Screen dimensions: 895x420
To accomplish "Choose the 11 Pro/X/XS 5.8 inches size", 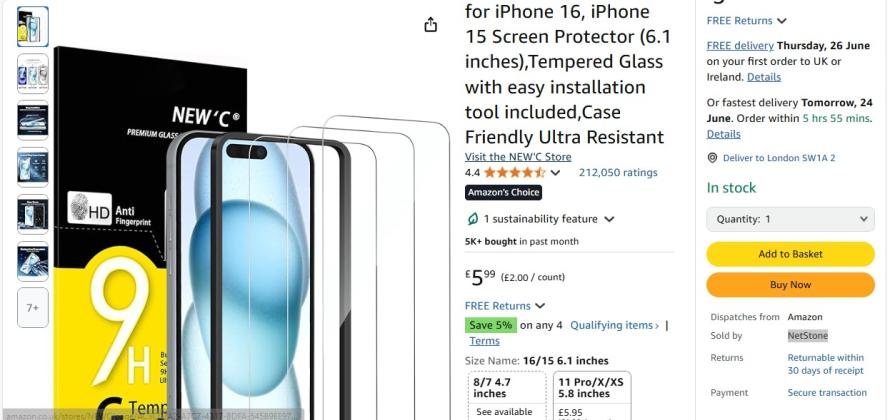I will coord(592,396).
